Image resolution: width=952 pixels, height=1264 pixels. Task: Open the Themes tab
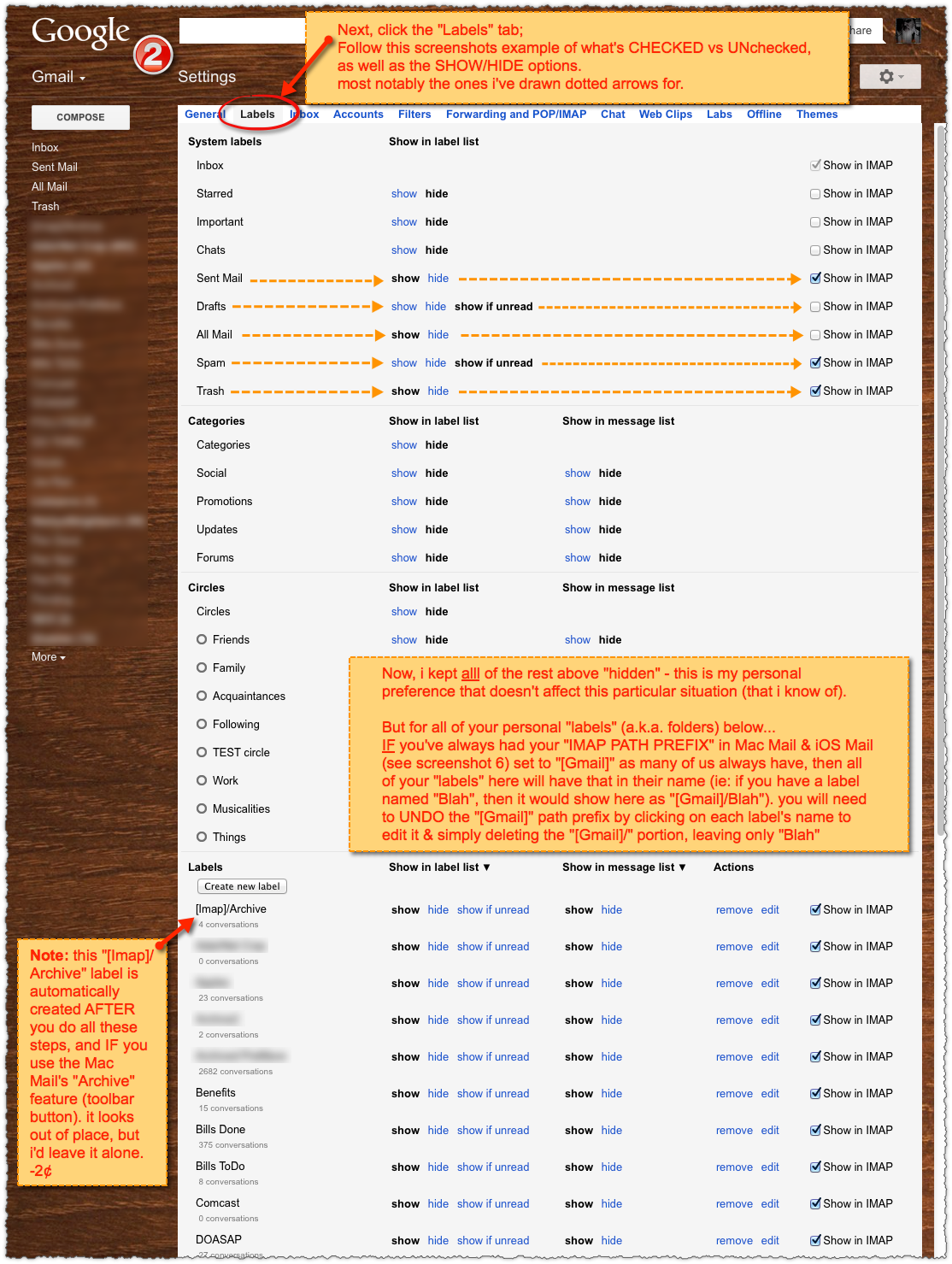coord(817,115)
